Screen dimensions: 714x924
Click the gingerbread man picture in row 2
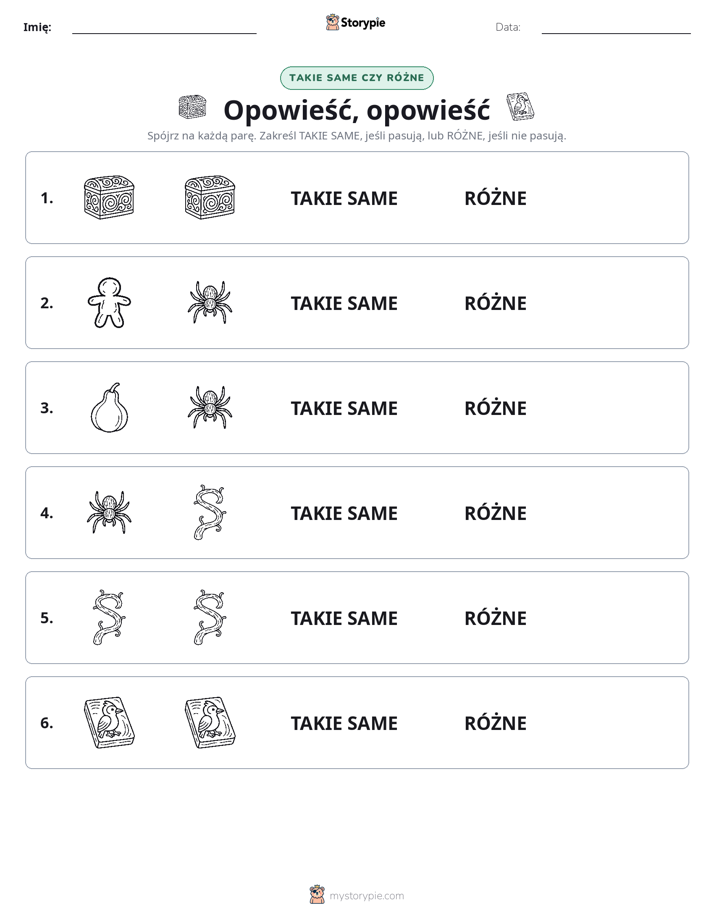109,302
